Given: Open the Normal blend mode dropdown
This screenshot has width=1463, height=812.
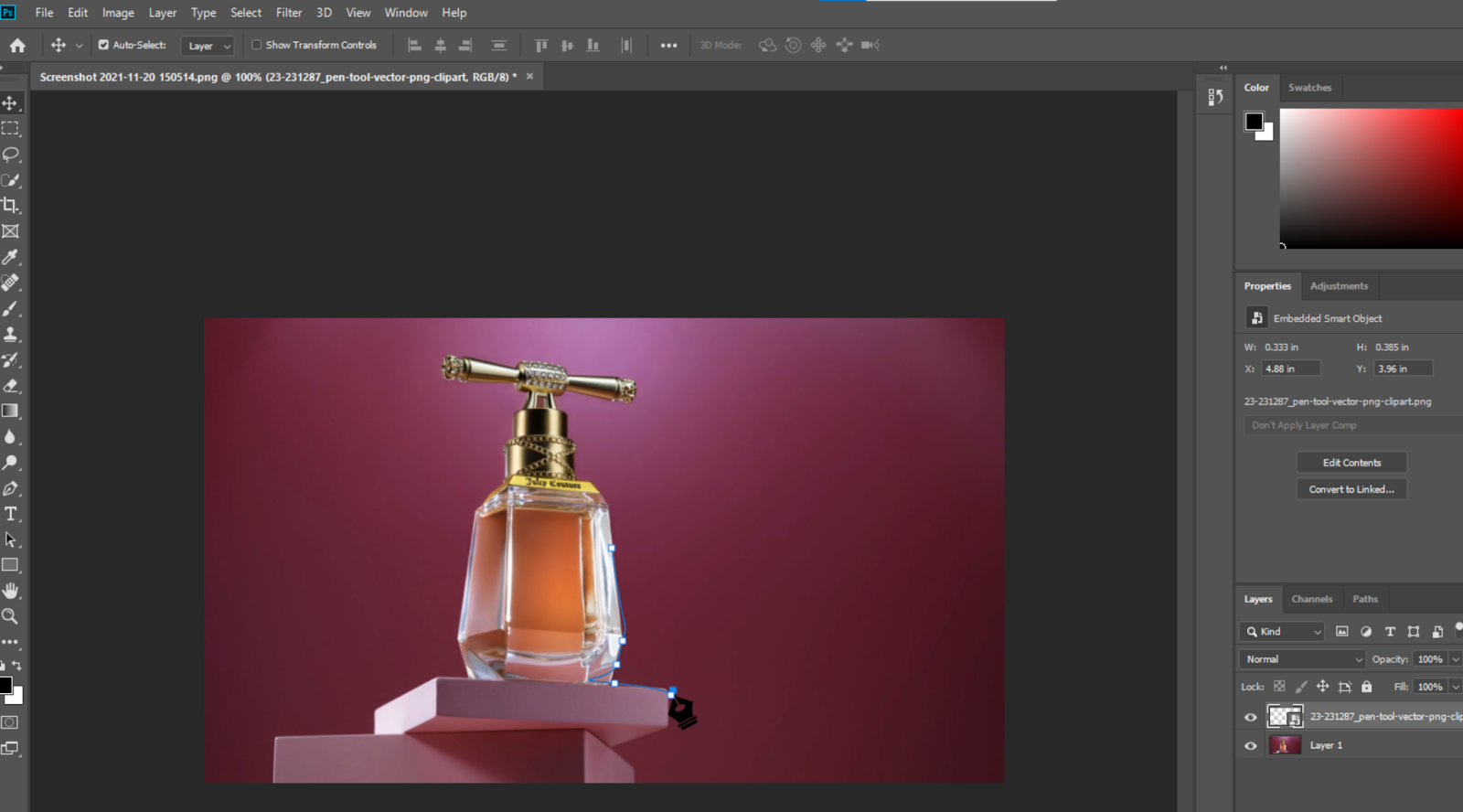Looking at the screenshot, I should (x=1303, y=659).
